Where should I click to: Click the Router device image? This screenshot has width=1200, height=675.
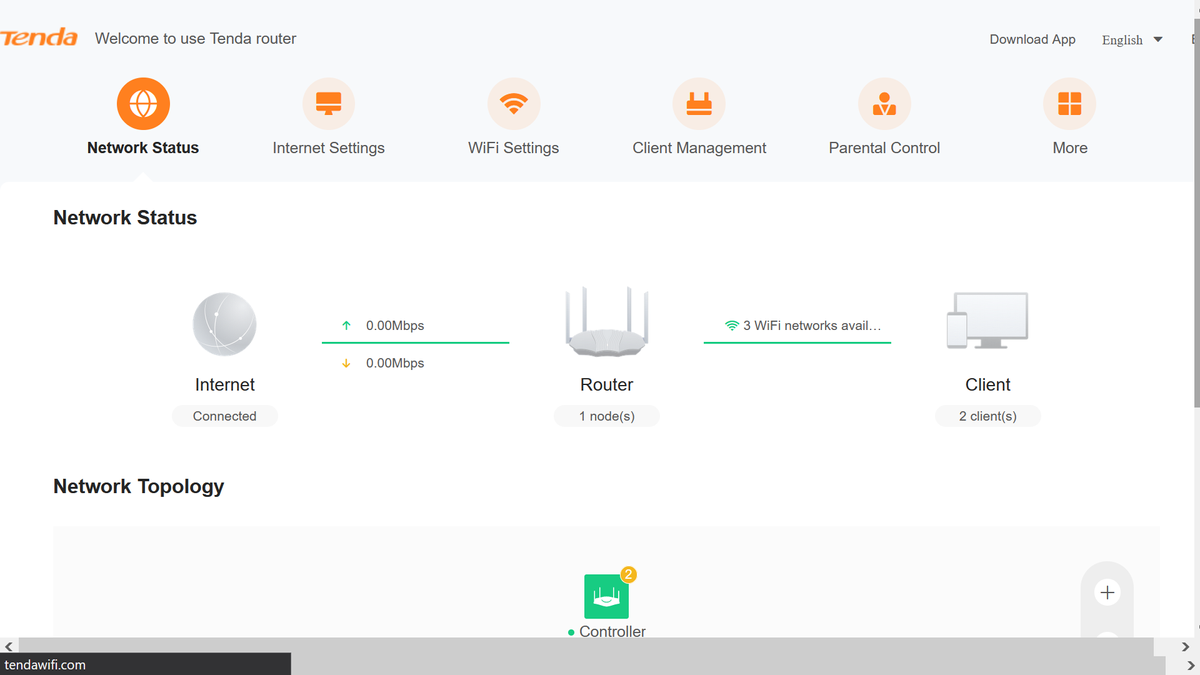pyautogui.click(x=606, y=322)
